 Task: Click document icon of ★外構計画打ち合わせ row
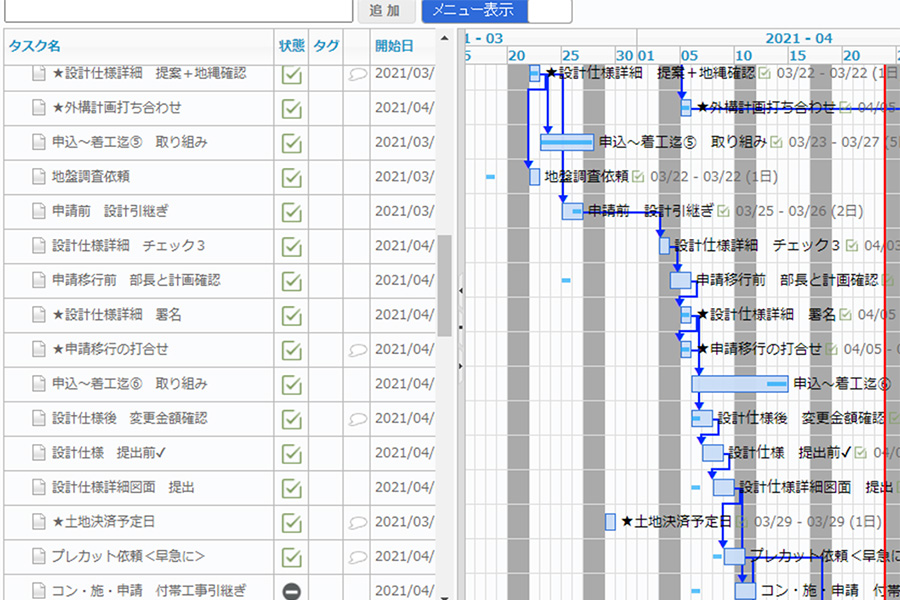(x=38, y=107)
